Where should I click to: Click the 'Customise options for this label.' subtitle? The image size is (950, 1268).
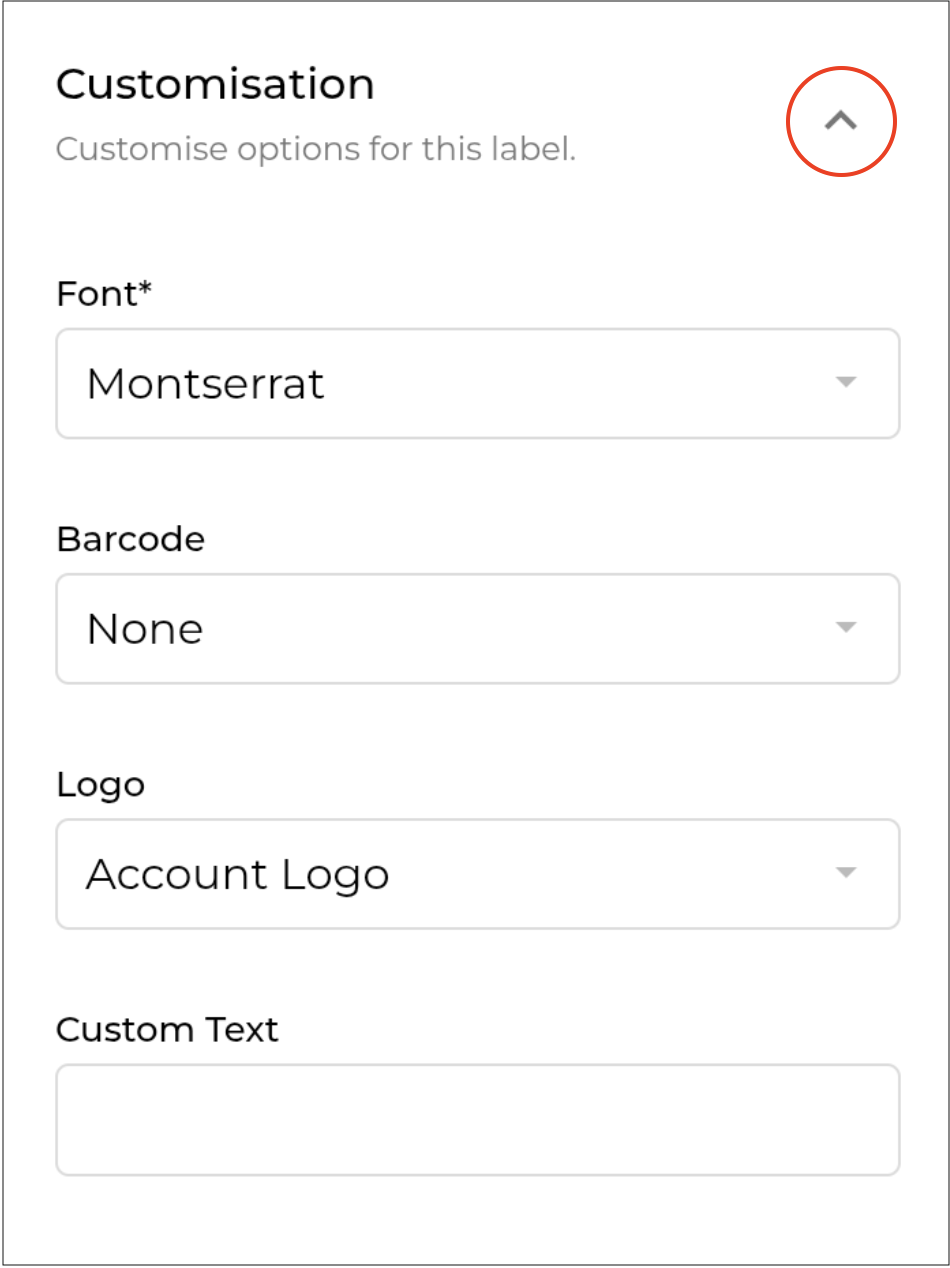[x=315, y=149]
